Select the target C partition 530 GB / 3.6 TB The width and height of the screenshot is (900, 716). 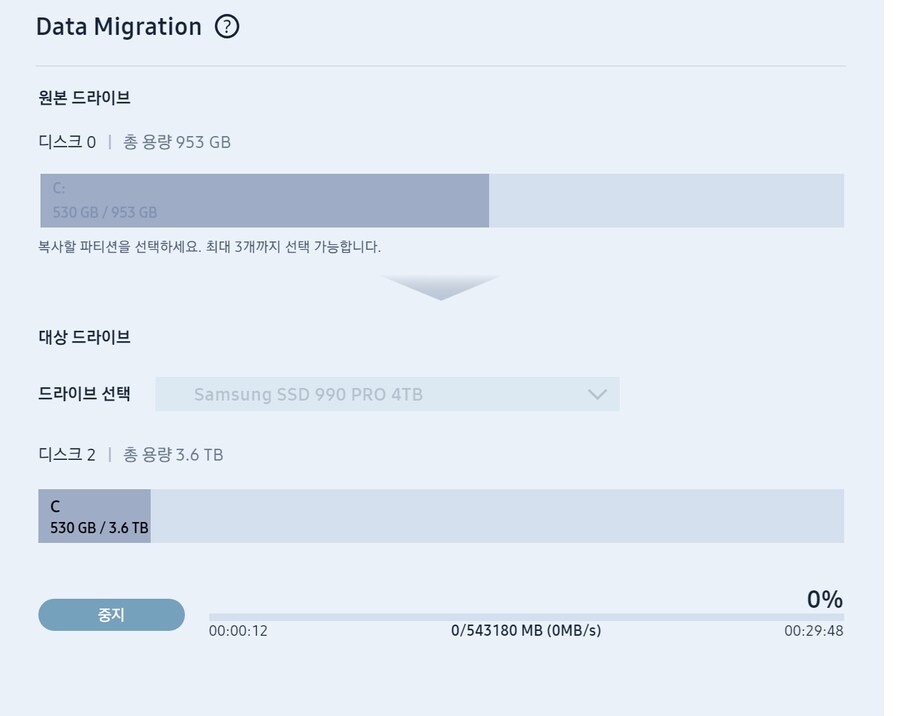94,516
